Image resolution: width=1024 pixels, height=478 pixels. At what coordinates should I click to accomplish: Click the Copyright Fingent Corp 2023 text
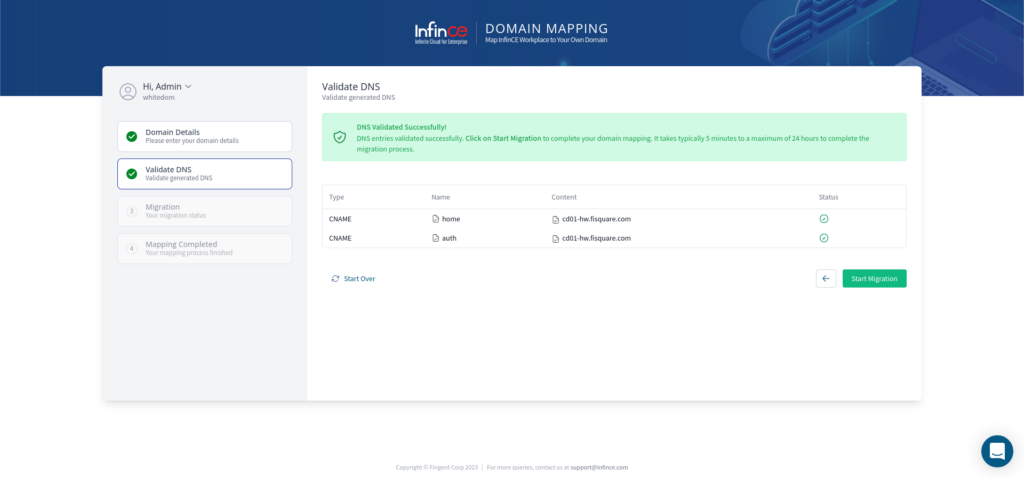tap(437, 468)
